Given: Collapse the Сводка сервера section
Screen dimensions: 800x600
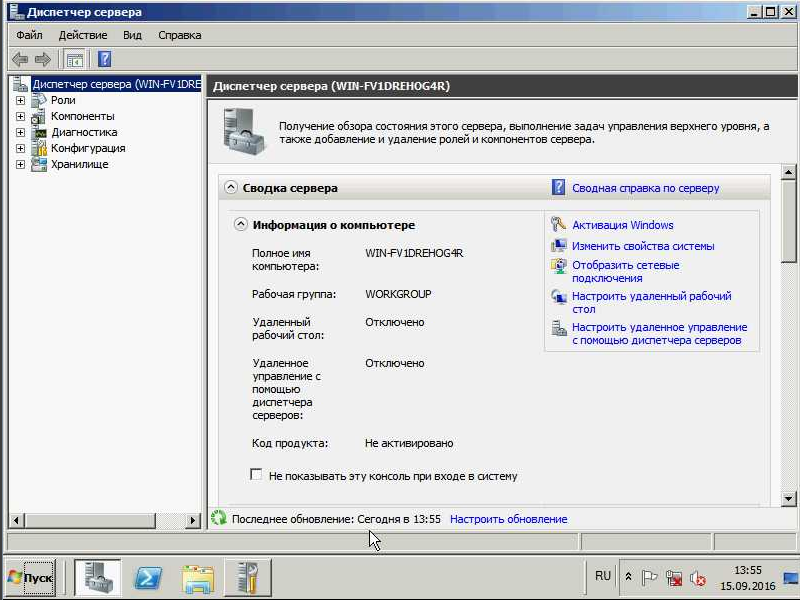Looking at the screenshot, I should point(231,187).
